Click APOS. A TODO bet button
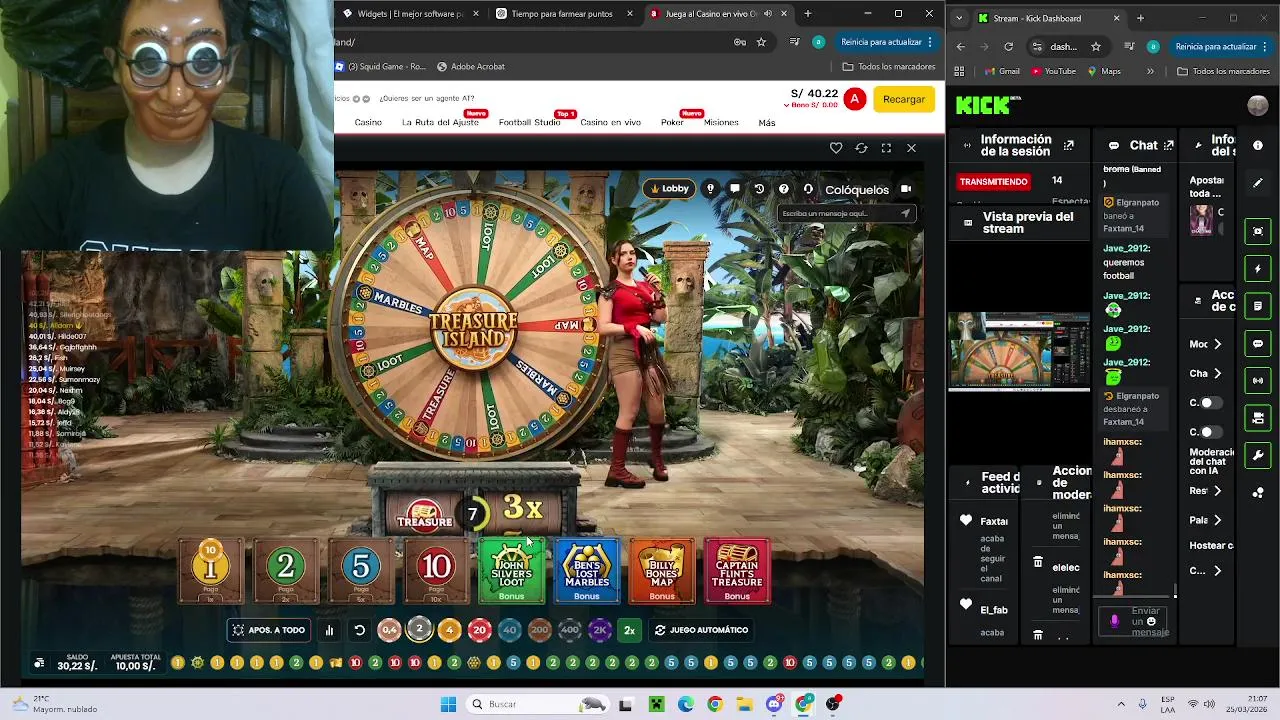This screenshot has width=1280, height=720. tap(268, 630)
